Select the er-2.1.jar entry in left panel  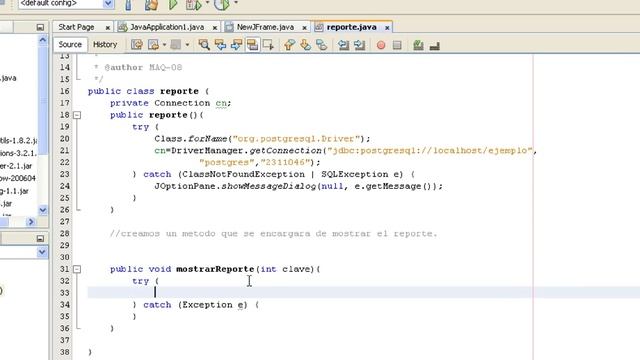[x=16, y=166]
